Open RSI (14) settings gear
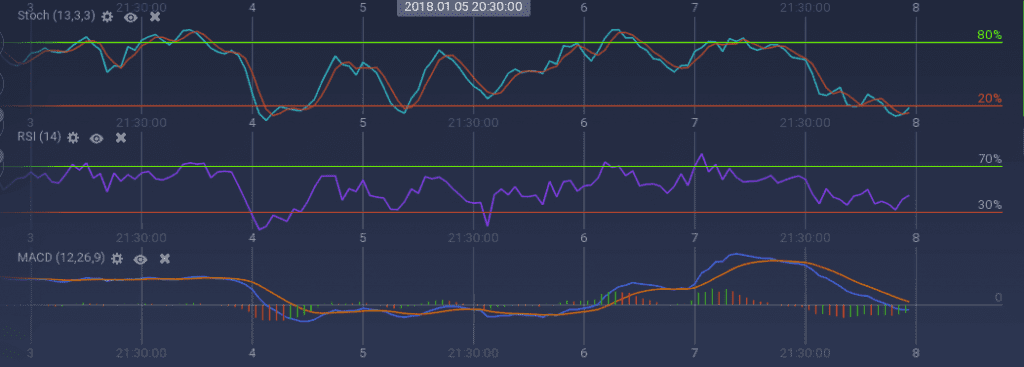The width and height of the screenshot is (1024, 367). (73, 138)
